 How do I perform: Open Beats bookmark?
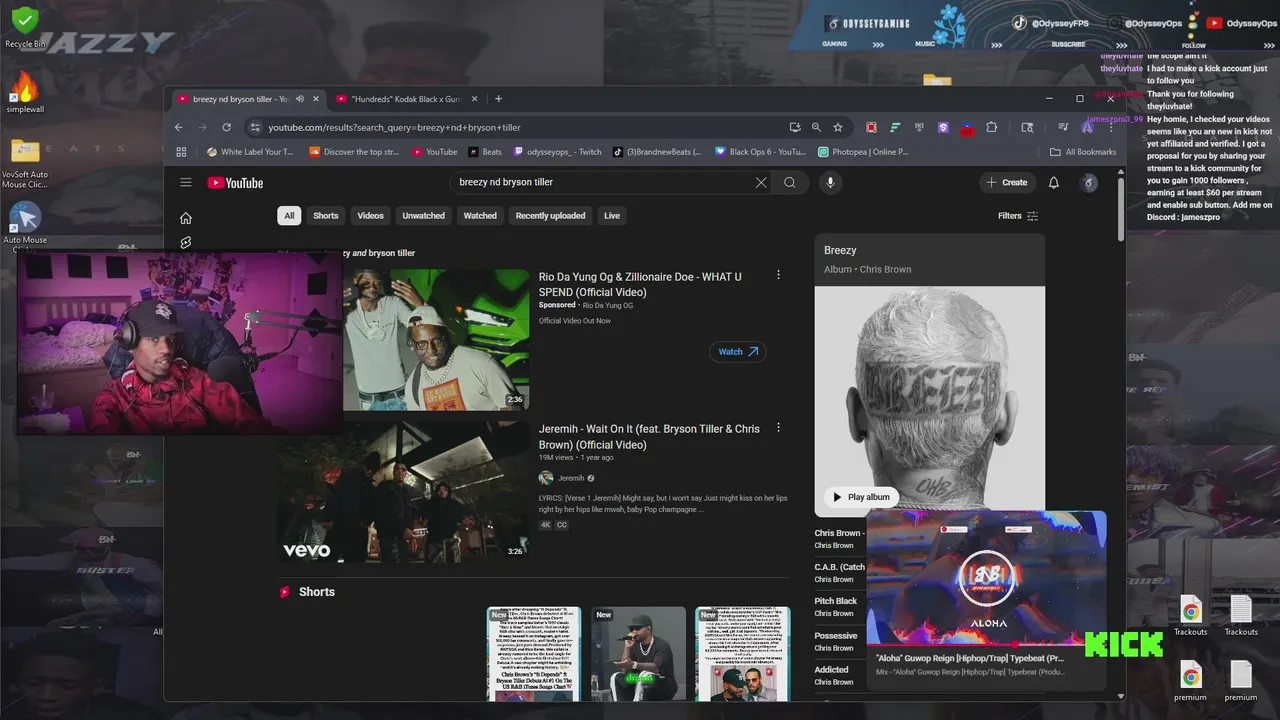pyautogui.click(x=486, y=152)
